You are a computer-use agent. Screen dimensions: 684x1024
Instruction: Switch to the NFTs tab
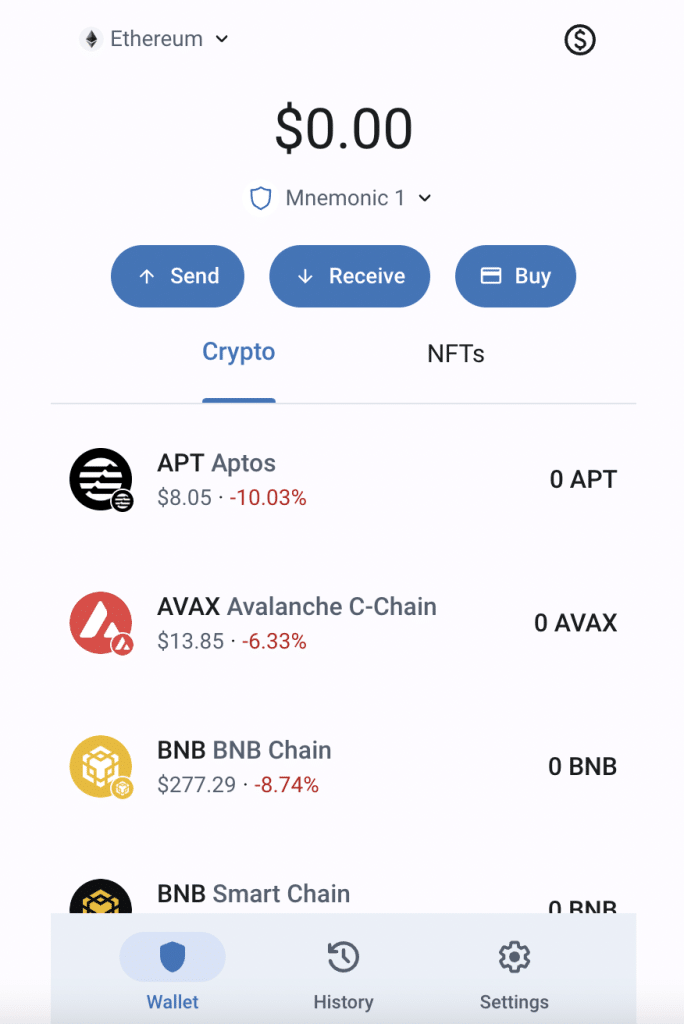pos(456,353)
